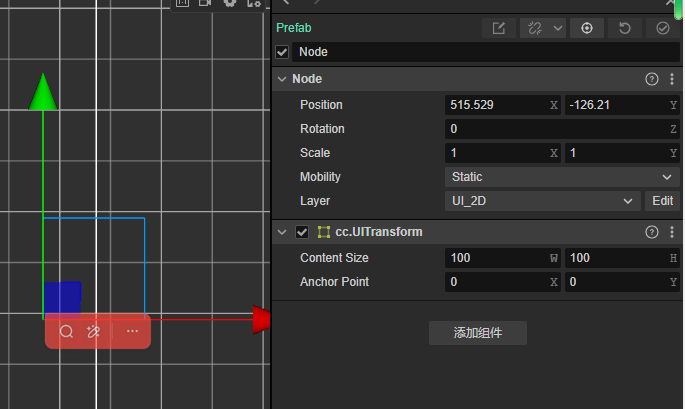Open help for cc.UITransform component
Viewport: 685px width, 409px height.
pos(652,232)
